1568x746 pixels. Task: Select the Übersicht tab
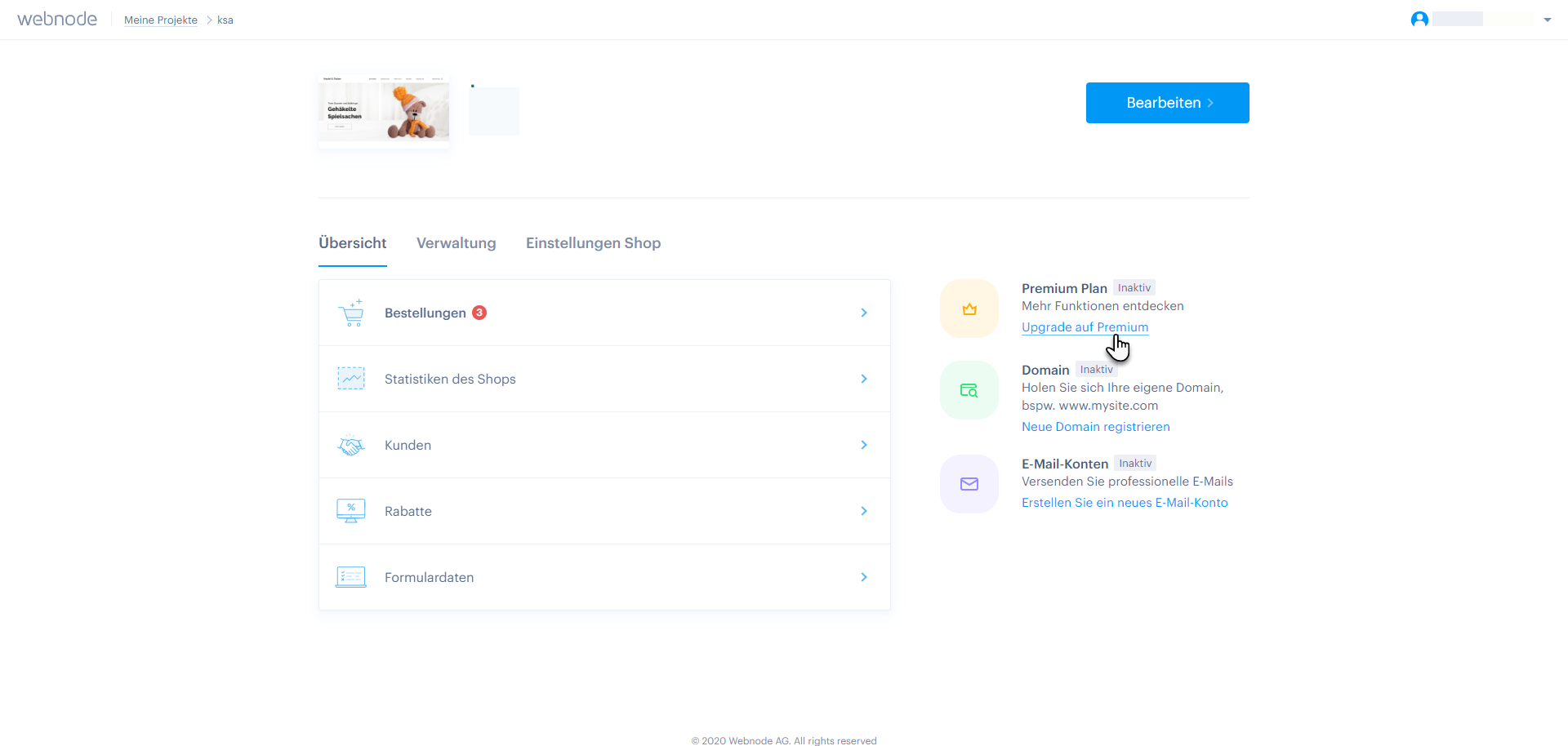pyautogui.click(x=353, y=243)
